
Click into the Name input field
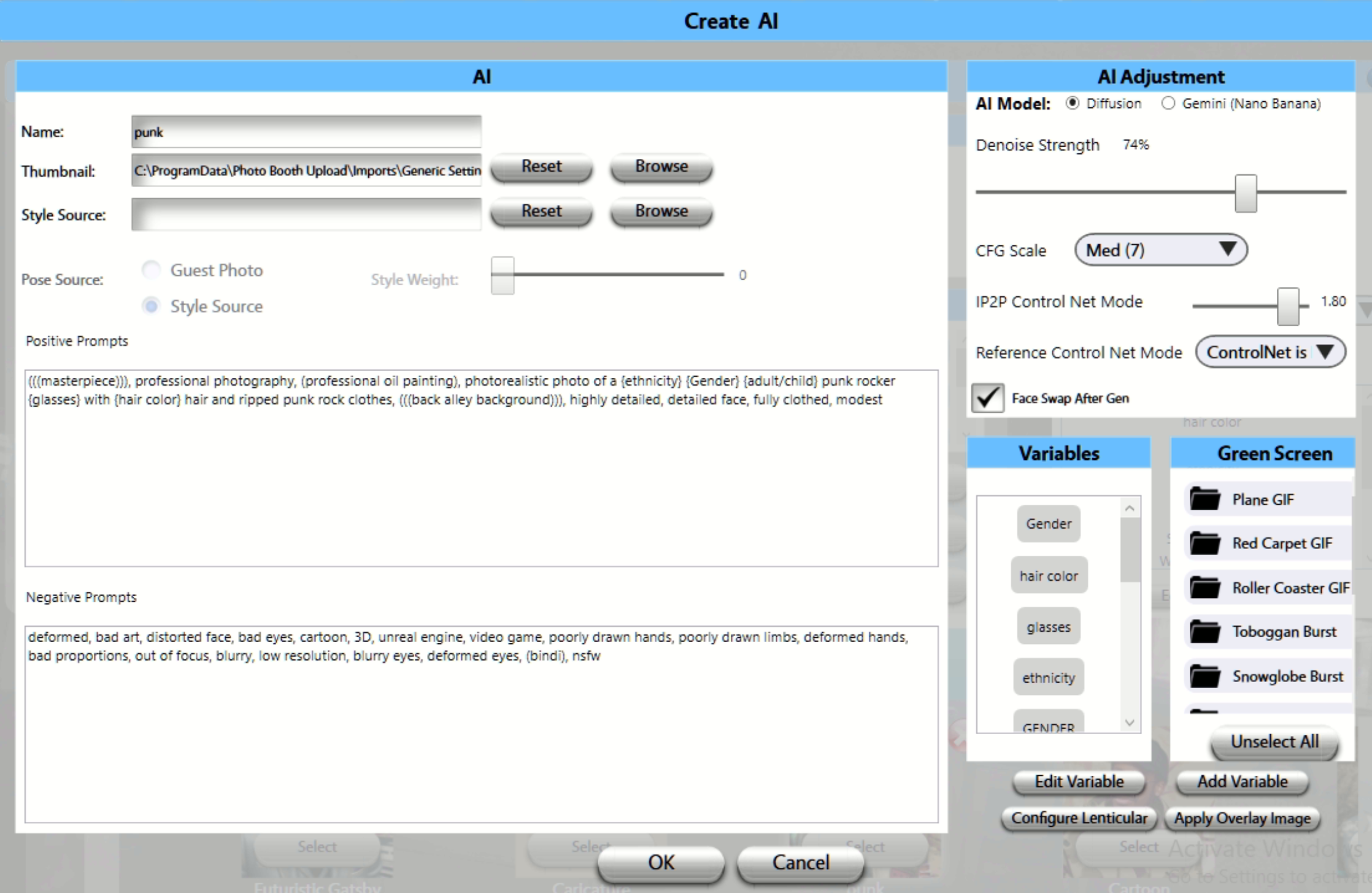(x=306, y=132)
